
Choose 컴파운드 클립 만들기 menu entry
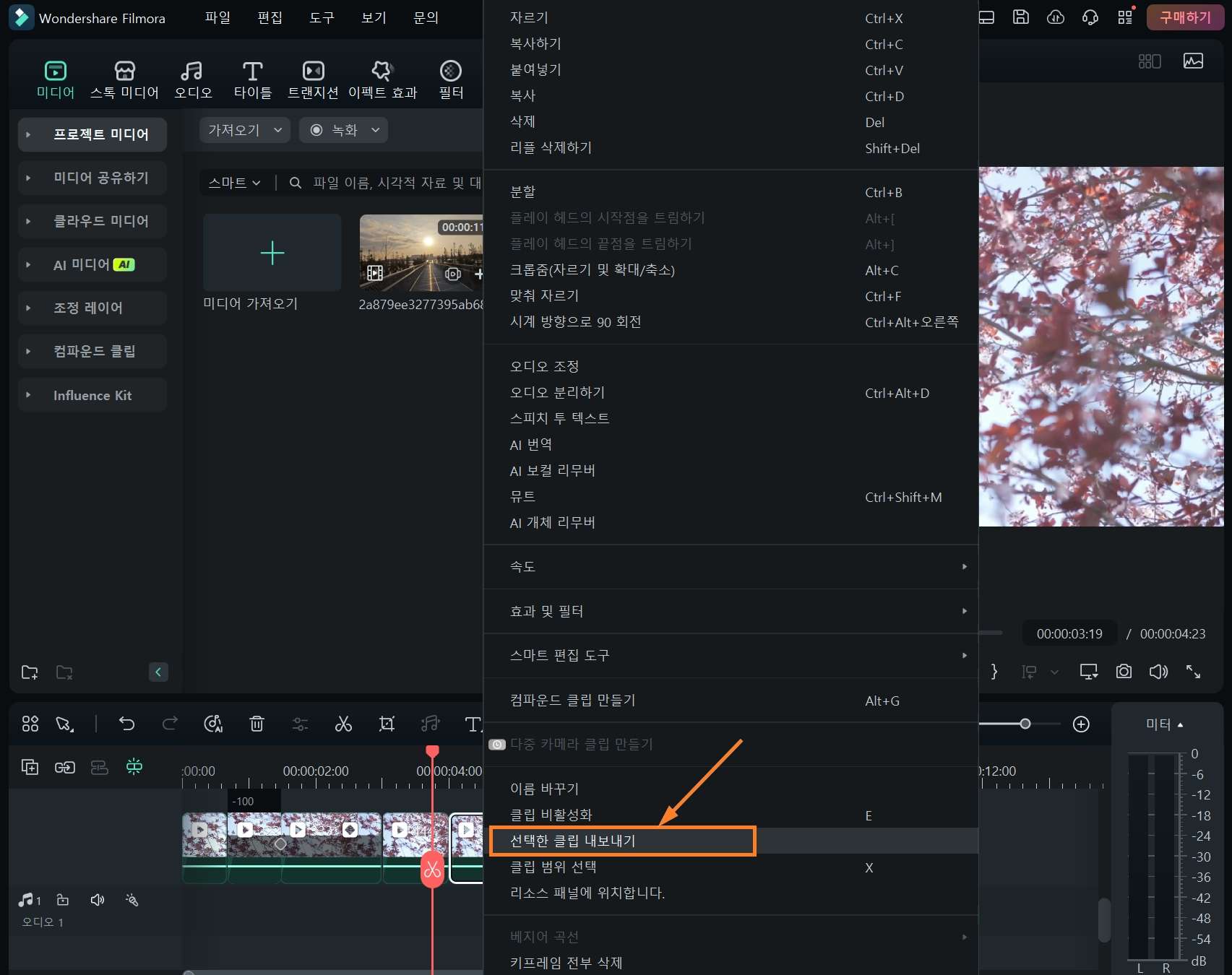[x=731, y=700]
